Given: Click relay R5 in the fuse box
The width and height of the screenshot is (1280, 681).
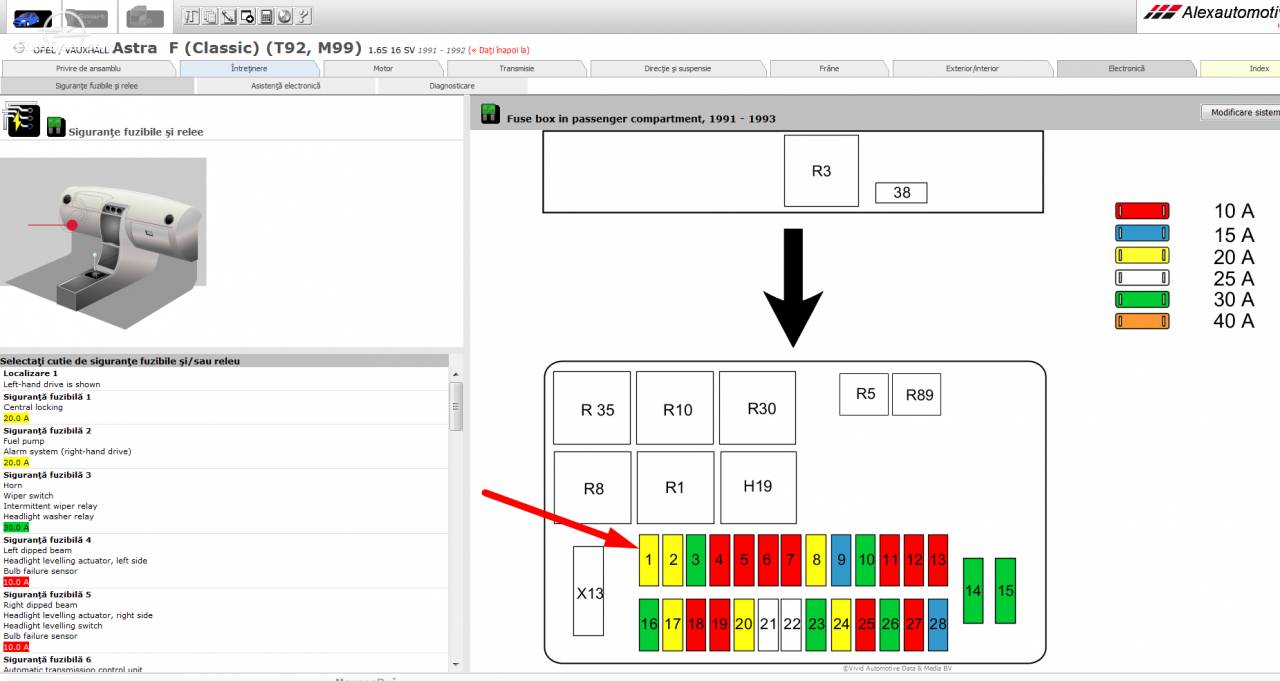Looking at the screenshot, I should point(864,394).
